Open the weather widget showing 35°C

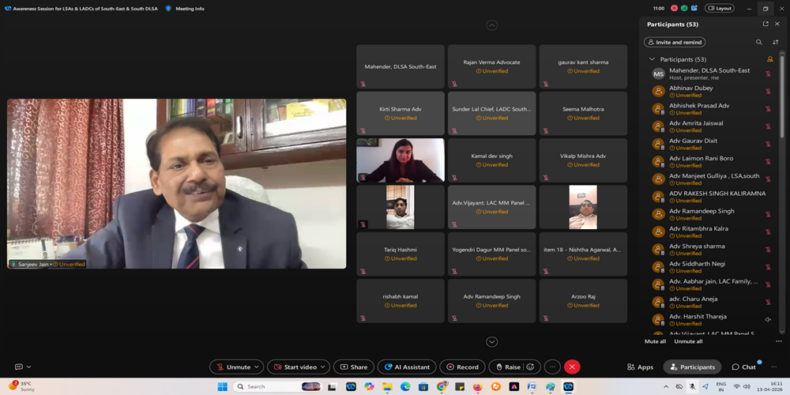click(21, 386)
